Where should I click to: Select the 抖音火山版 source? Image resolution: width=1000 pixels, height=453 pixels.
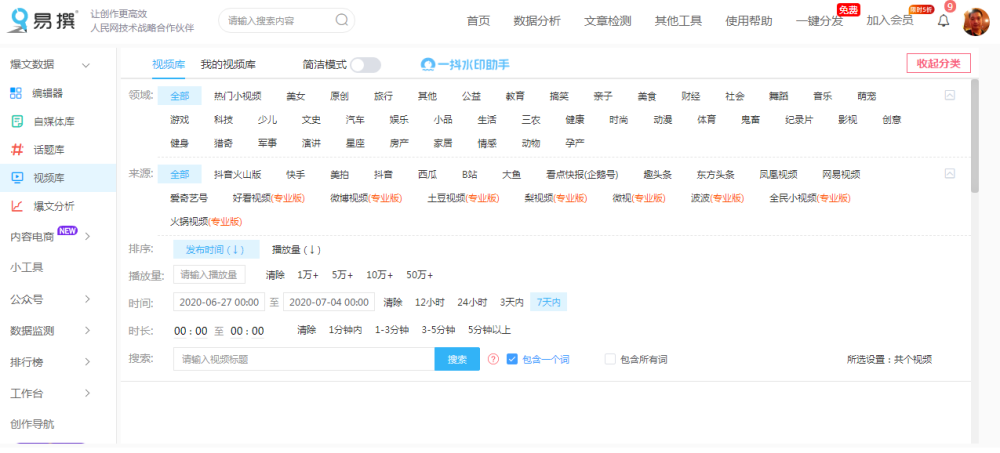click(237, 174)
